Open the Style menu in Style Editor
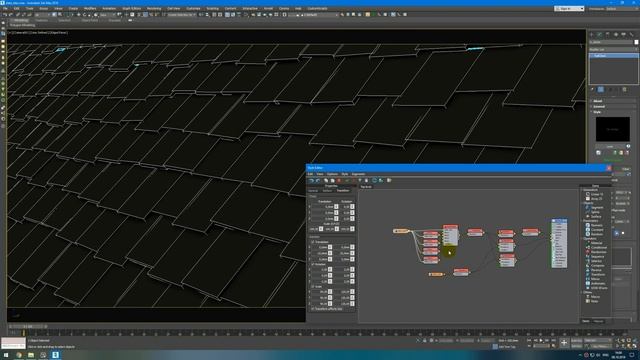 coord(344,174)
